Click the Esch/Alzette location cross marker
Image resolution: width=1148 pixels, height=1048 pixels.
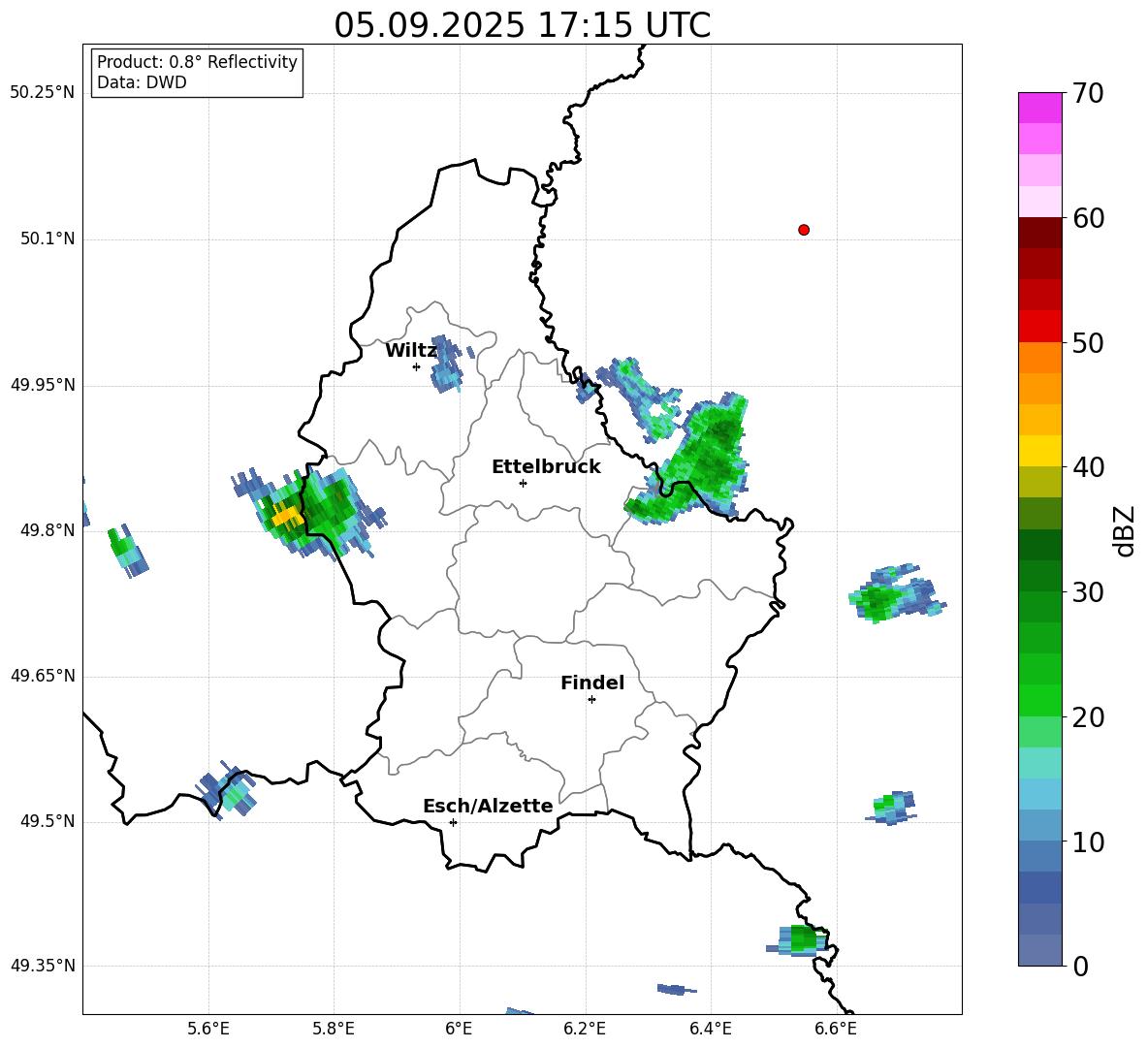[x=453, y=822]
